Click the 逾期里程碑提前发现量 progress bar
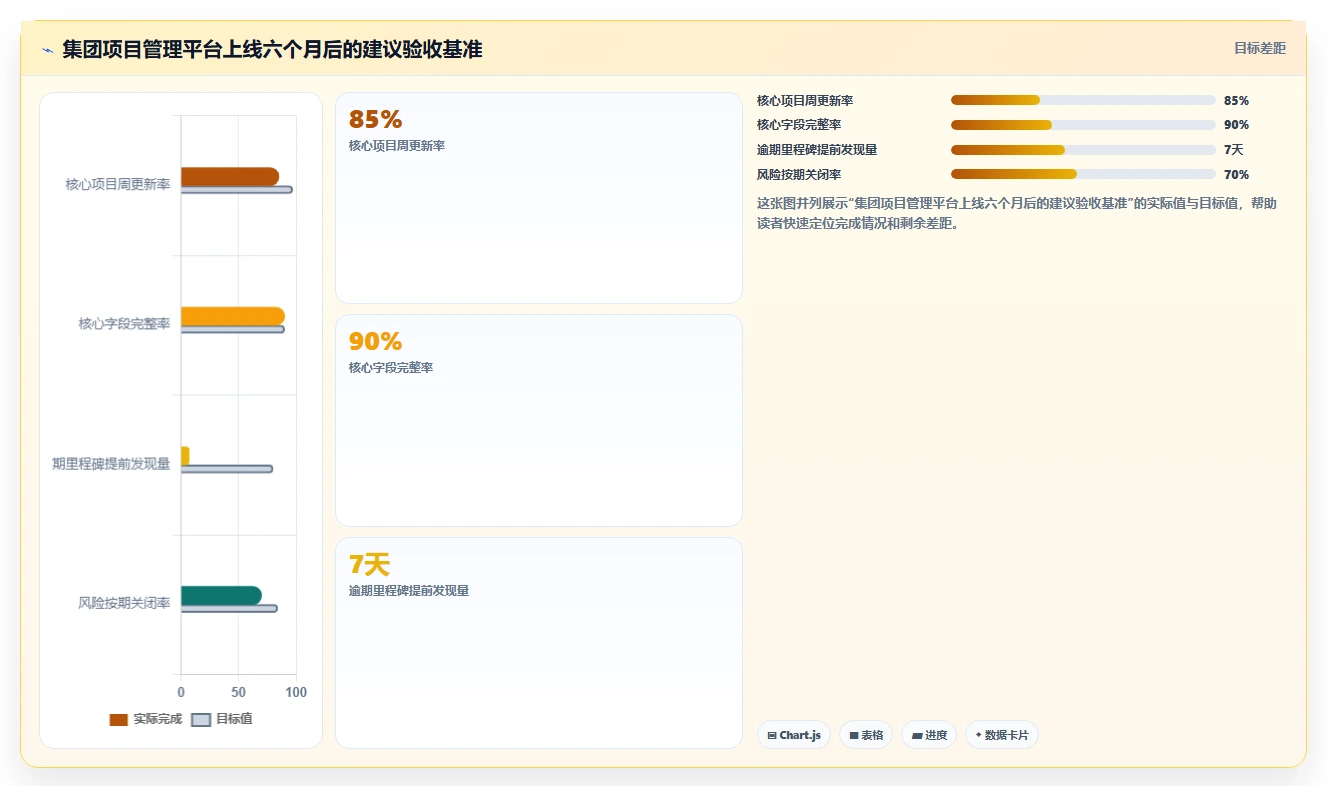 point(1083,150)
